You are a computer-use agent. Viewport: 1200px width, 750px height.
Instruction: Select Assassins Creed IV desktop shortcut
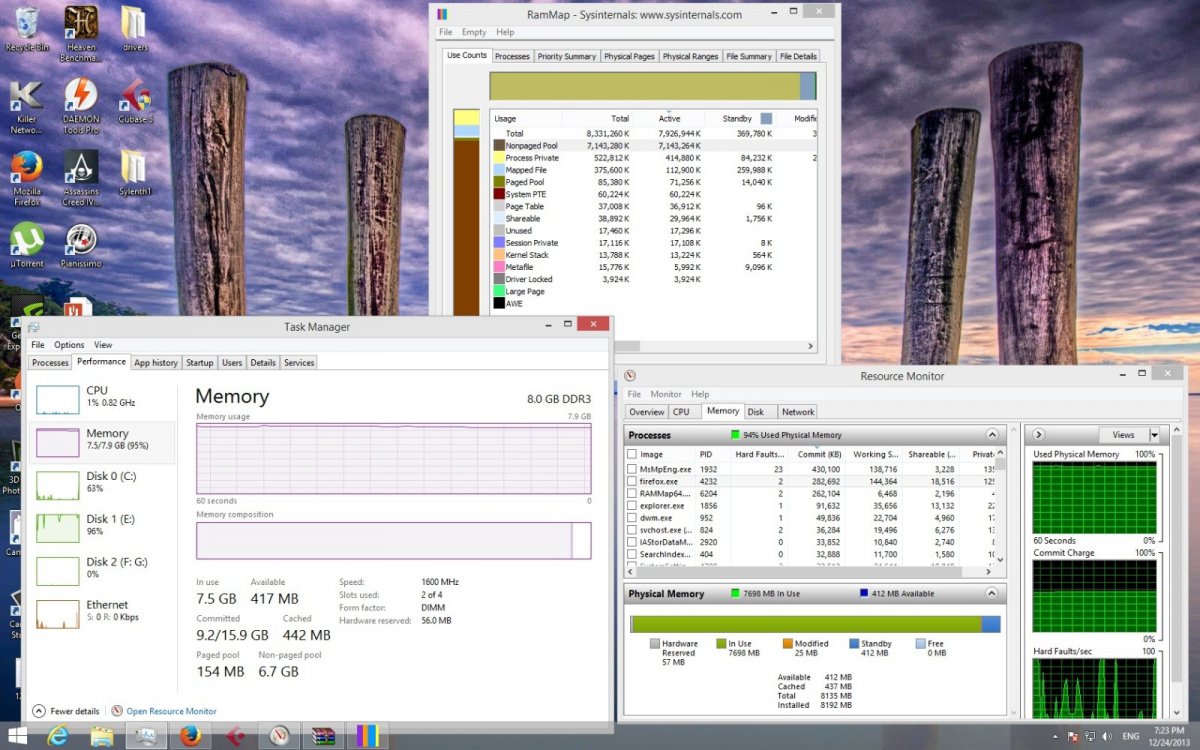click(81, 179)
